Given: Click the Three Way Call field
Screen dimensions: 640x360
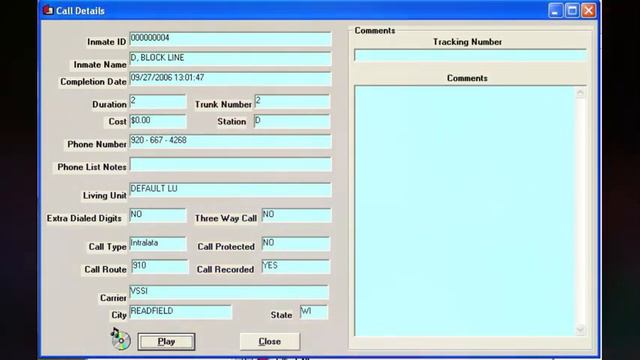Looking at the screenshot, I should click(296, 216).
